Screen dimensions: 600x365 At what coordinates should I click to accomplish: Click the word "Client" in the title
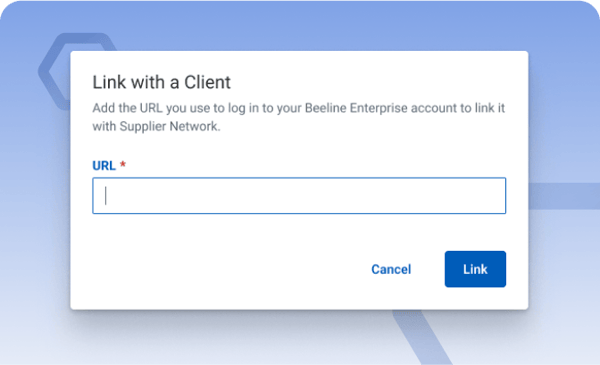click(207, 82)
